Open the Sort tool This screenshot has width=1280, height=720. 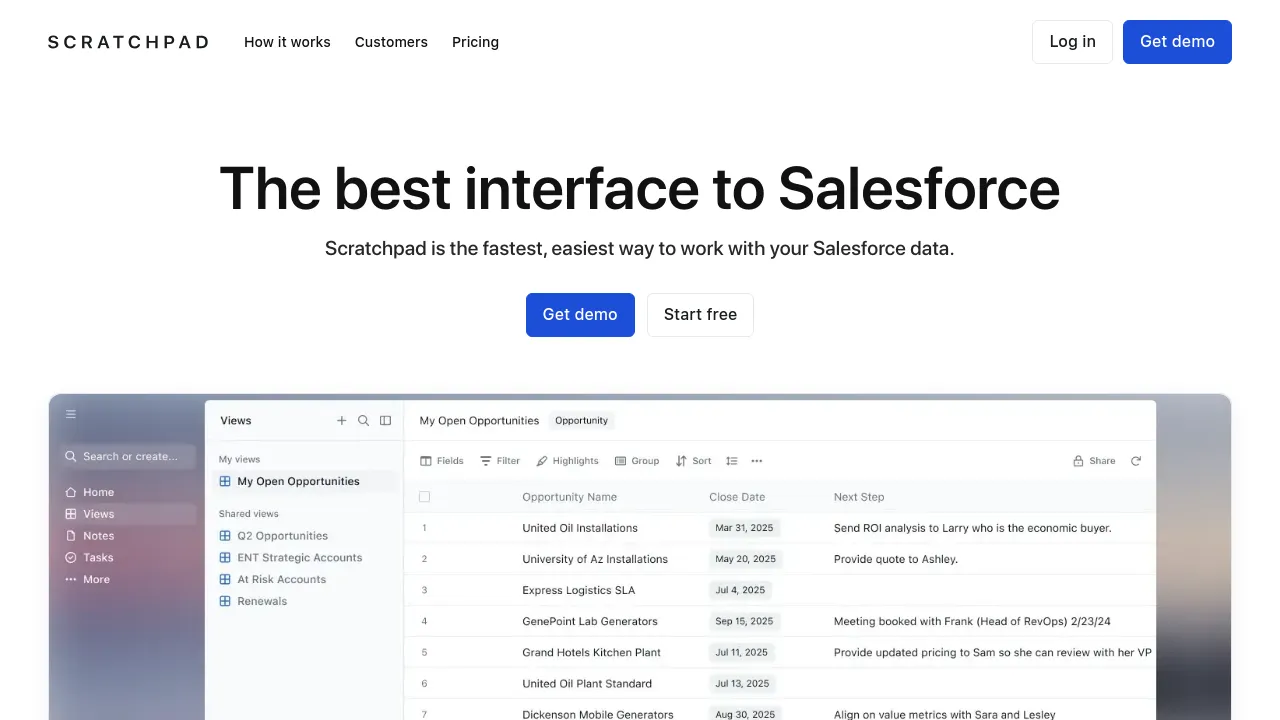pos(693,461)
